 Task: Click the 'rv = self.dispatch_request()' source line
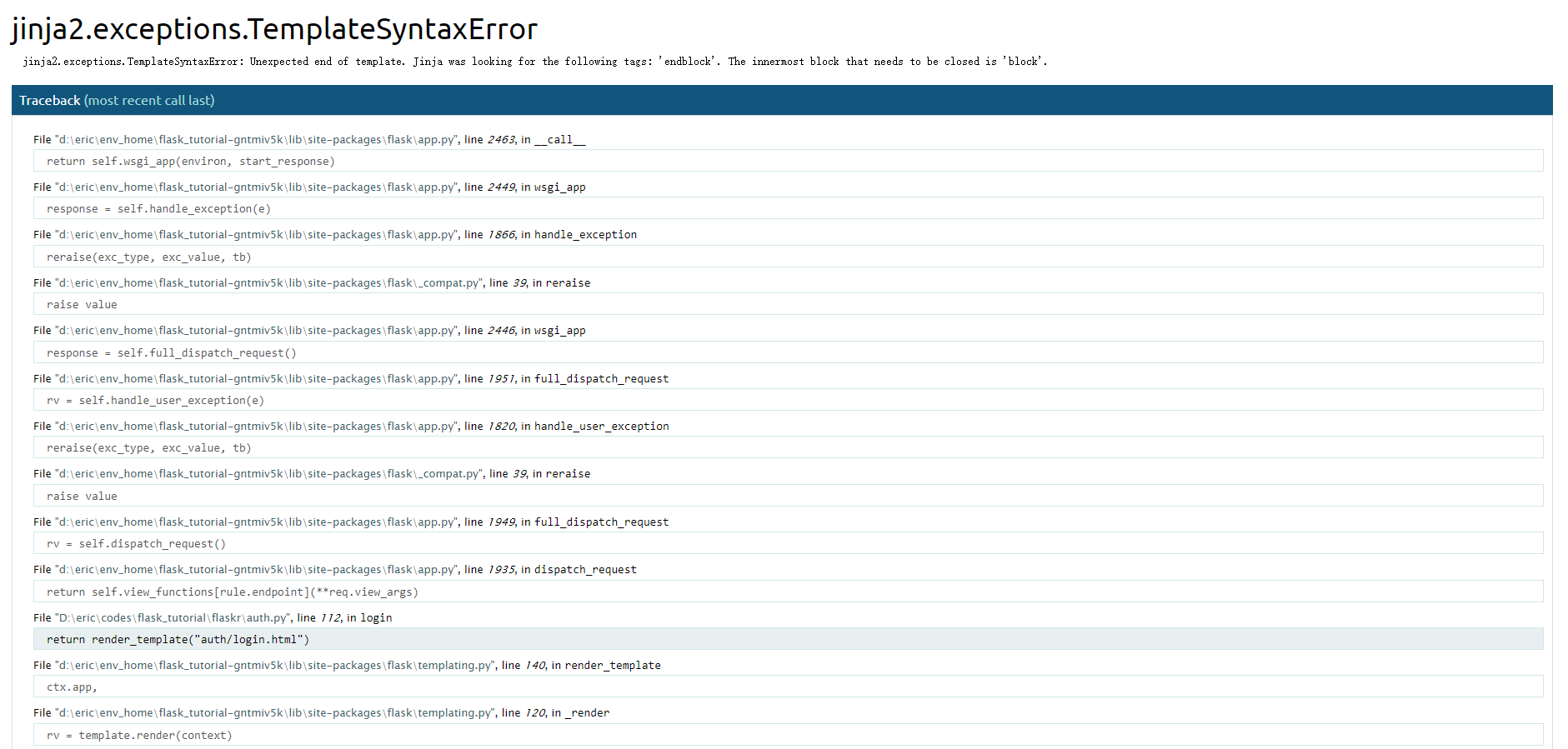pos(788,543)
